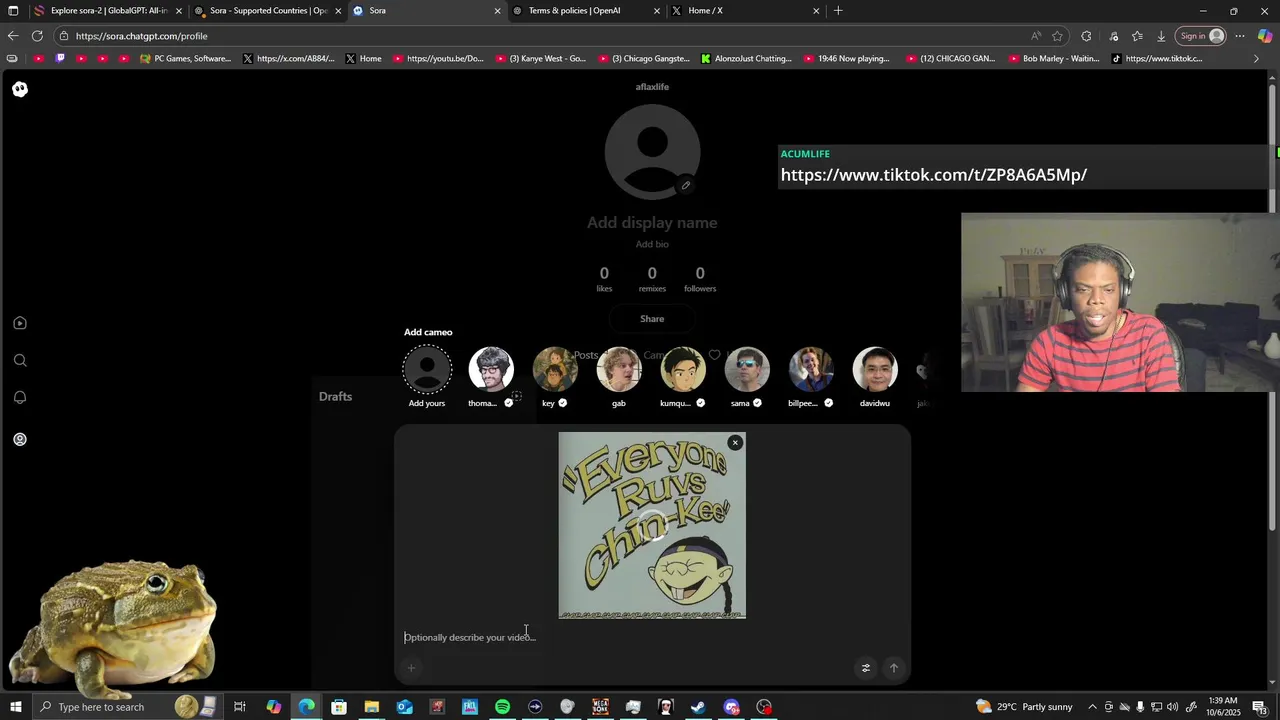Click the video description input field
Viewport: 1280px width, 720px height.
(650, 637)
